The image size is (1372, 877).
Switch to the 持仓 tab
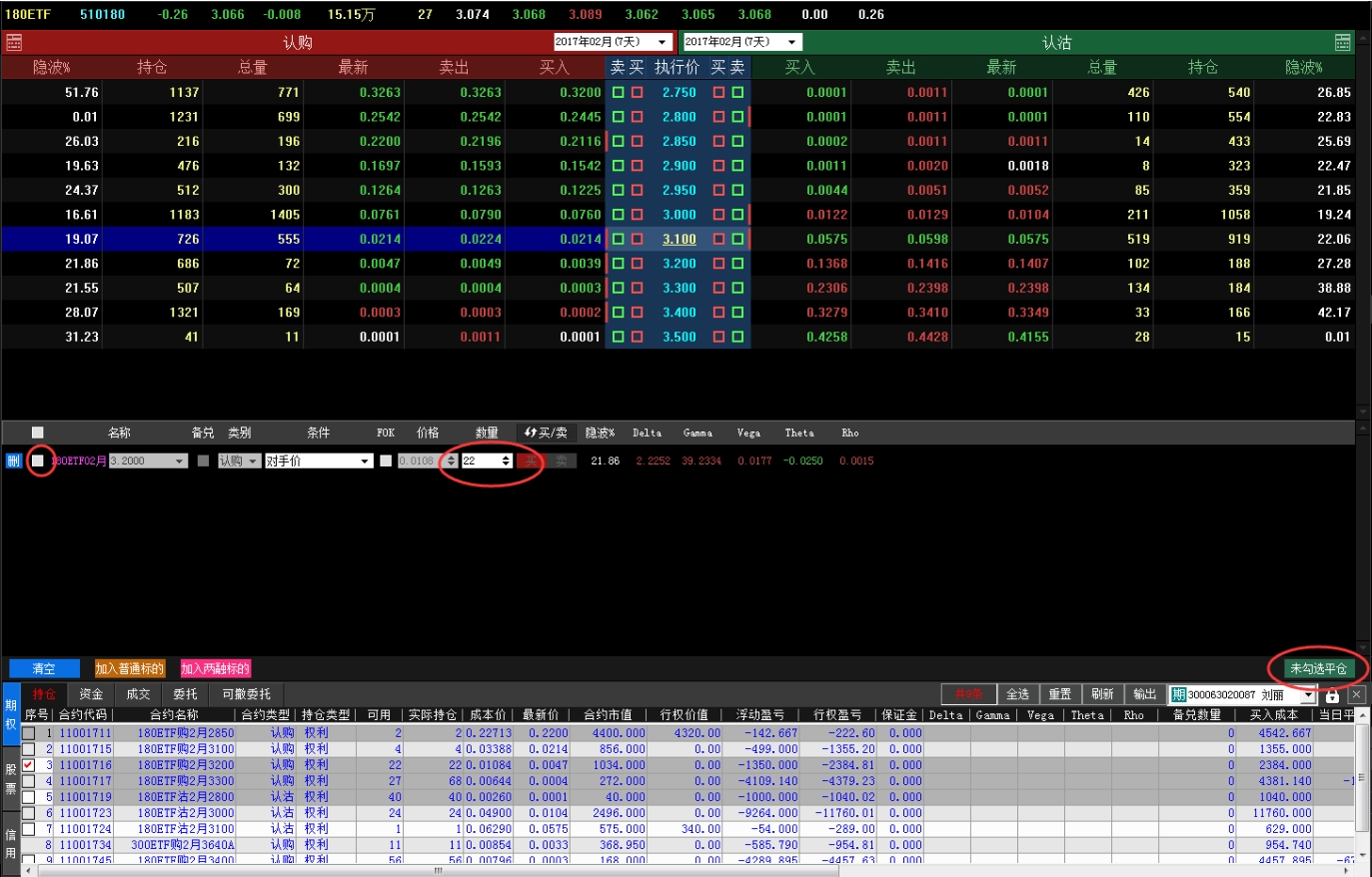(44, 694)
